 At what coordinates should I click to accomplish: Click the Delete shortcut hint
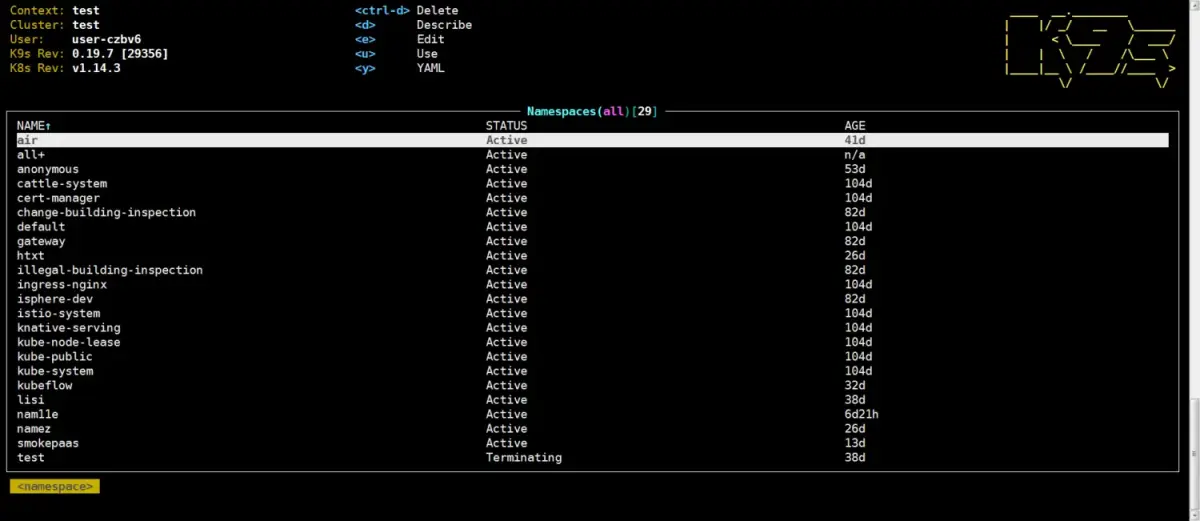437,10
